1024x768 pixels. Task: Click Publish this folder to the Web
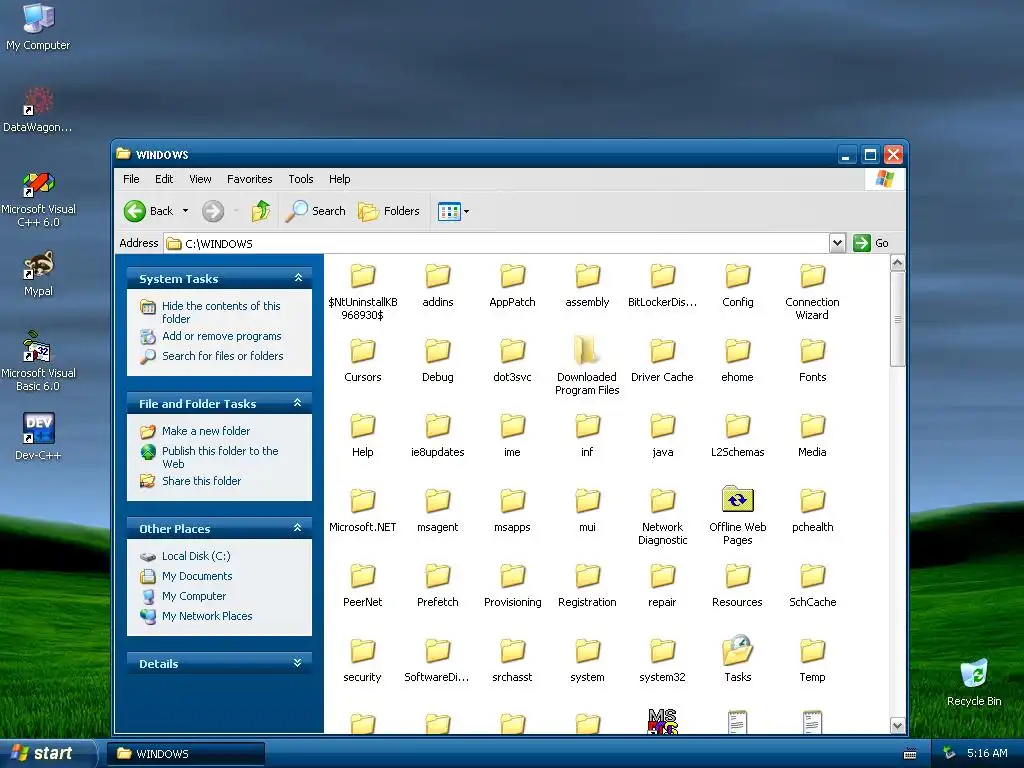[220, 457]
